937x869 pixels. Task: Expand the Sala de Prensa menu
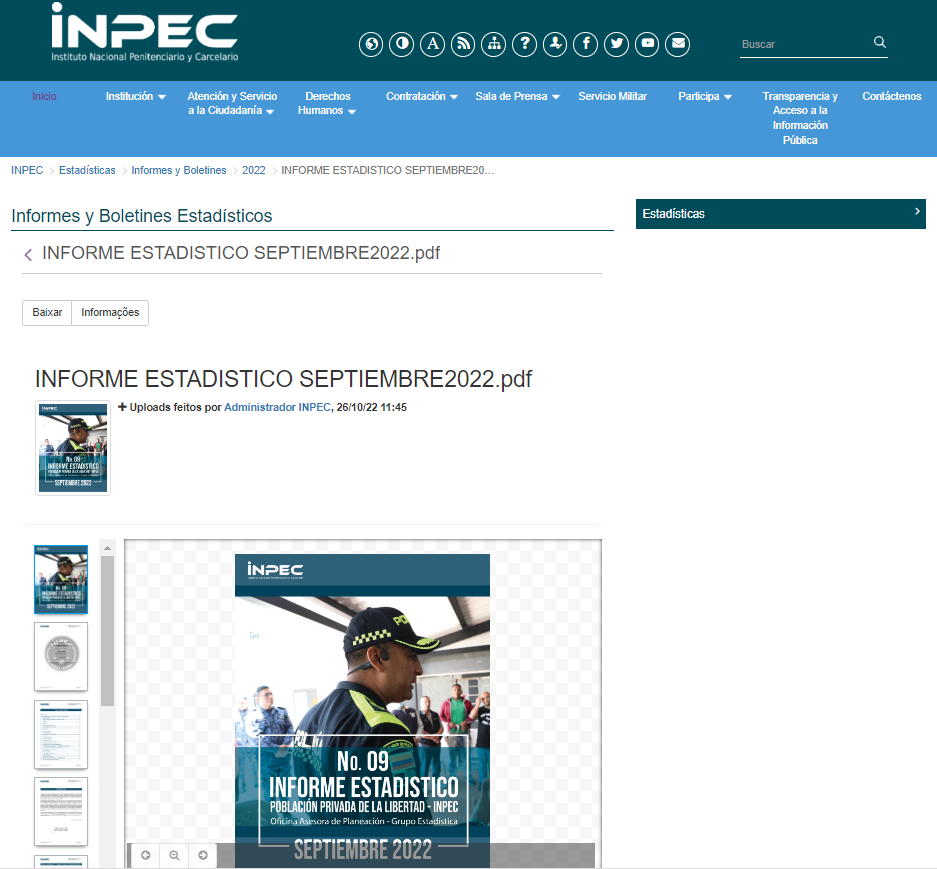pyautogui.click(x=517, y=97)
